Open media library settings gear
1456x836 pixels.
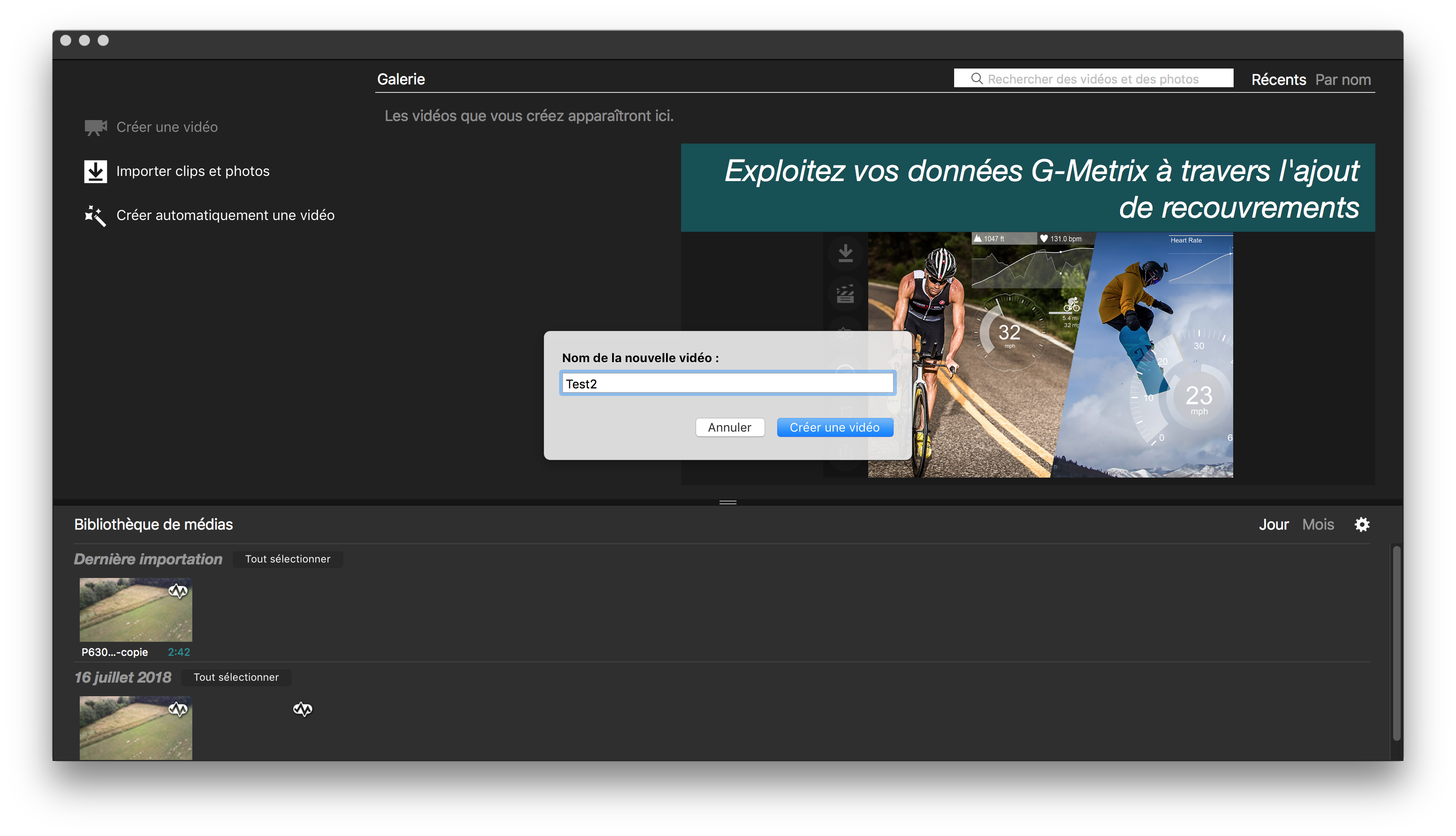coord(1362,524)
